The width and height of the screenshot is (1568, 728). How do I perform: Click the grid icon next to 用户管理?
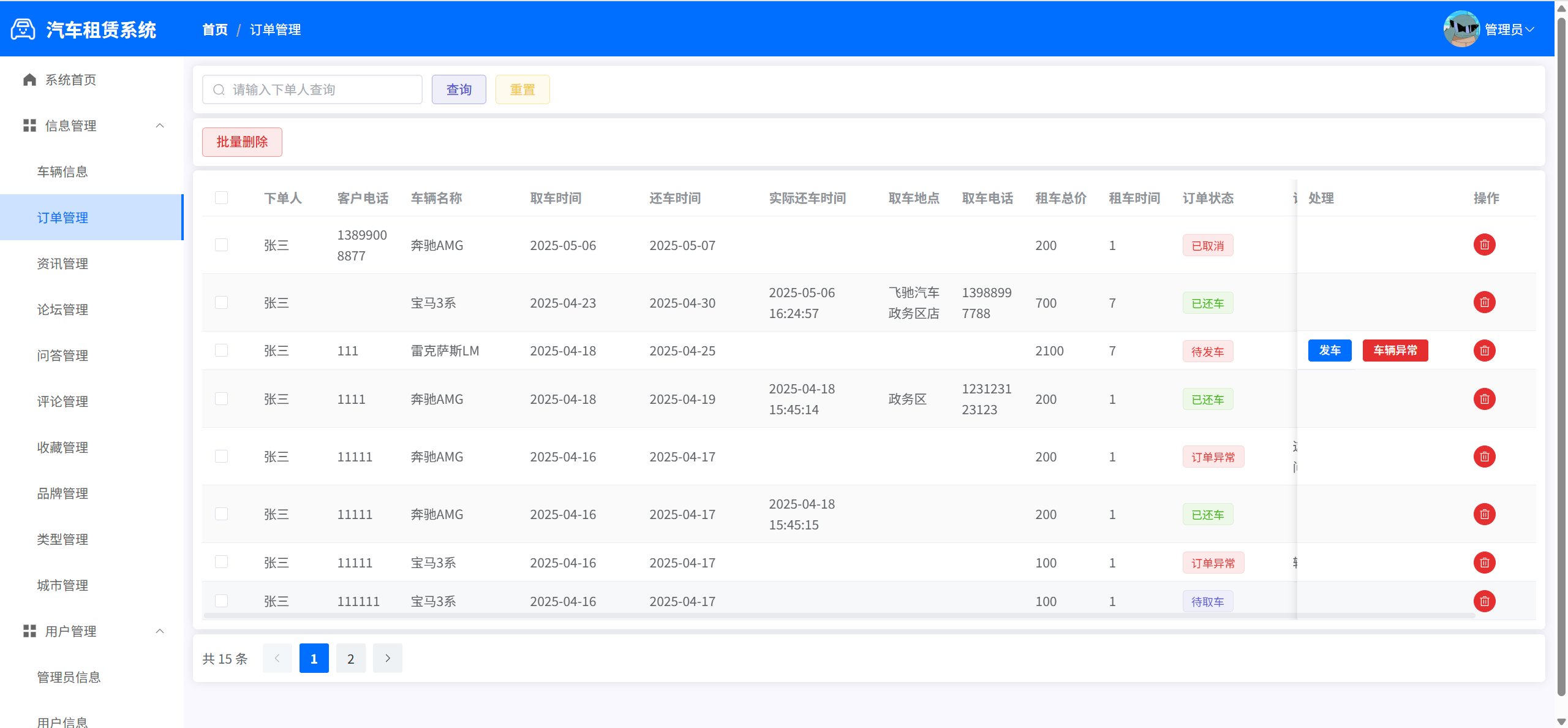pyautogui.click(x=29, y=631)
